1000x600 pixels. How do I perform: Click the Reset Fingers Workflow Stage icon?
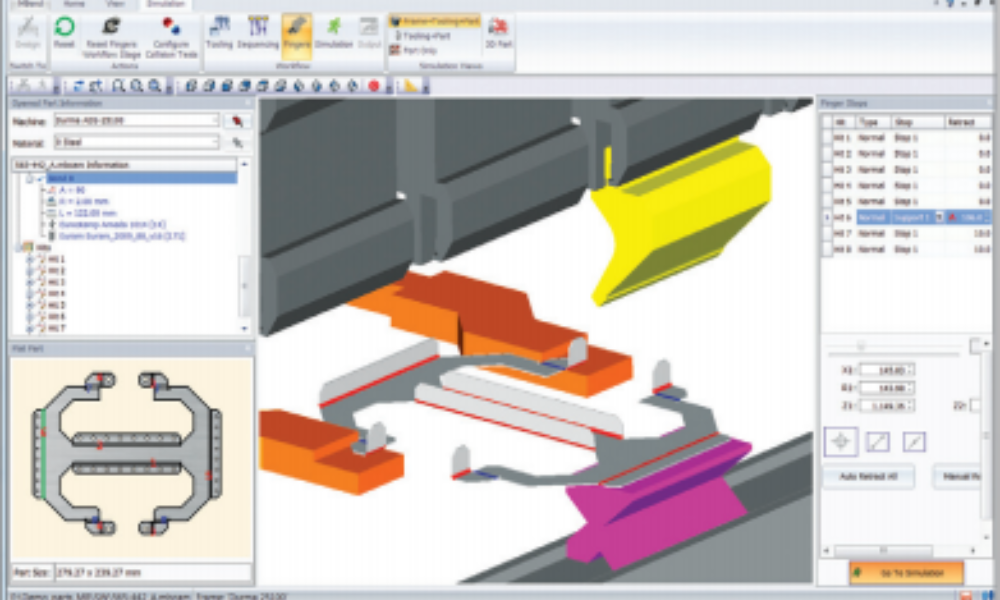tap(111, 31)
